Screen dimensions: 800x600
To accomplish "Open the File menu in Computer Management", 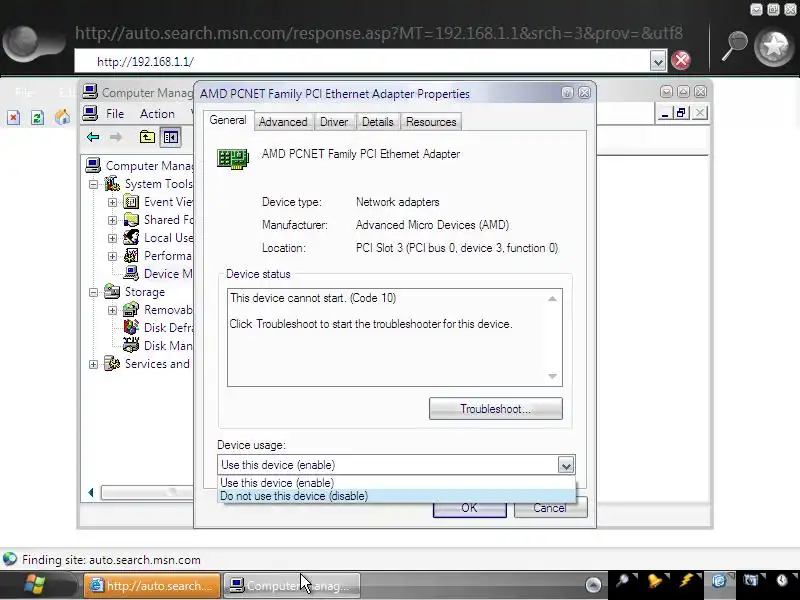I will 115,114.
